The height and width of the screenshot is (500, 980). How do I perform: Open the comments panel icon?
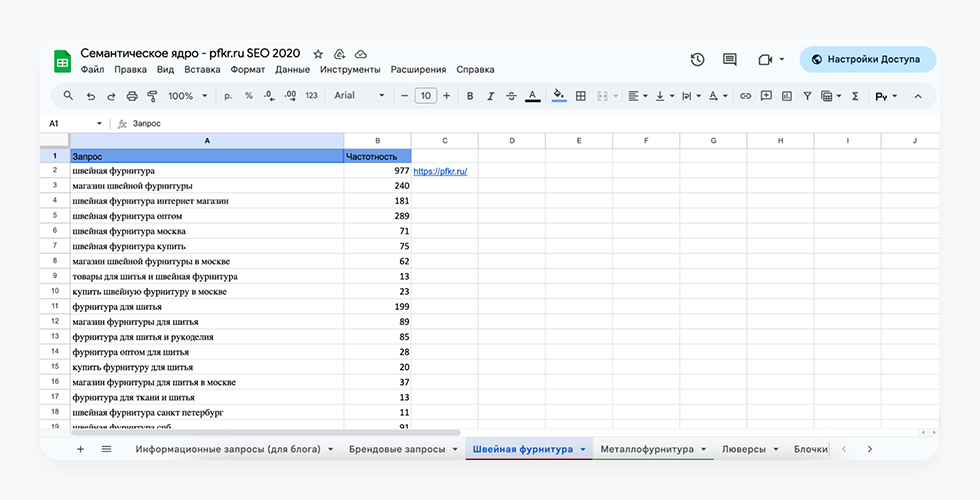click(730, 60)
